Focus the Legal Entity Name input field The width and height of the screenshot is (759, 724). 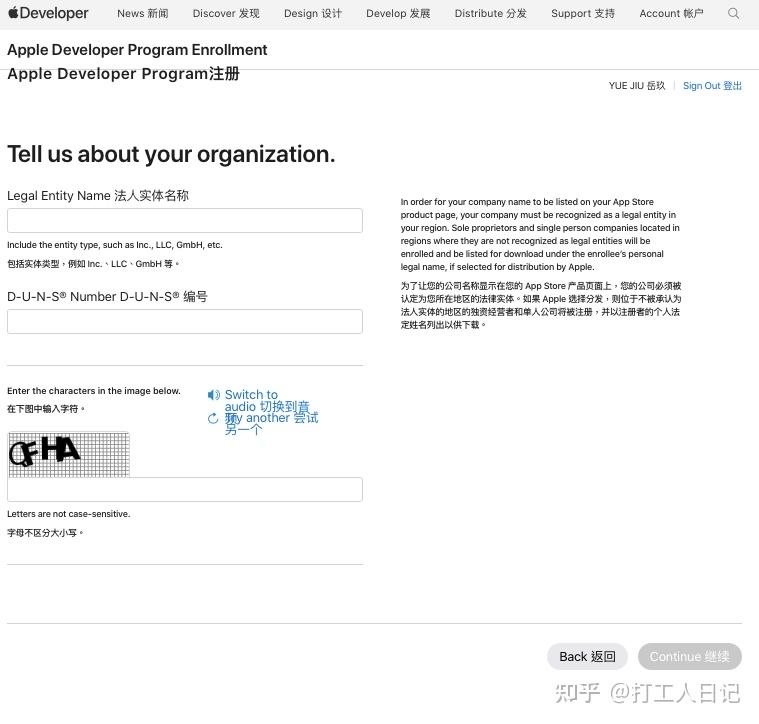pos(185,221)
